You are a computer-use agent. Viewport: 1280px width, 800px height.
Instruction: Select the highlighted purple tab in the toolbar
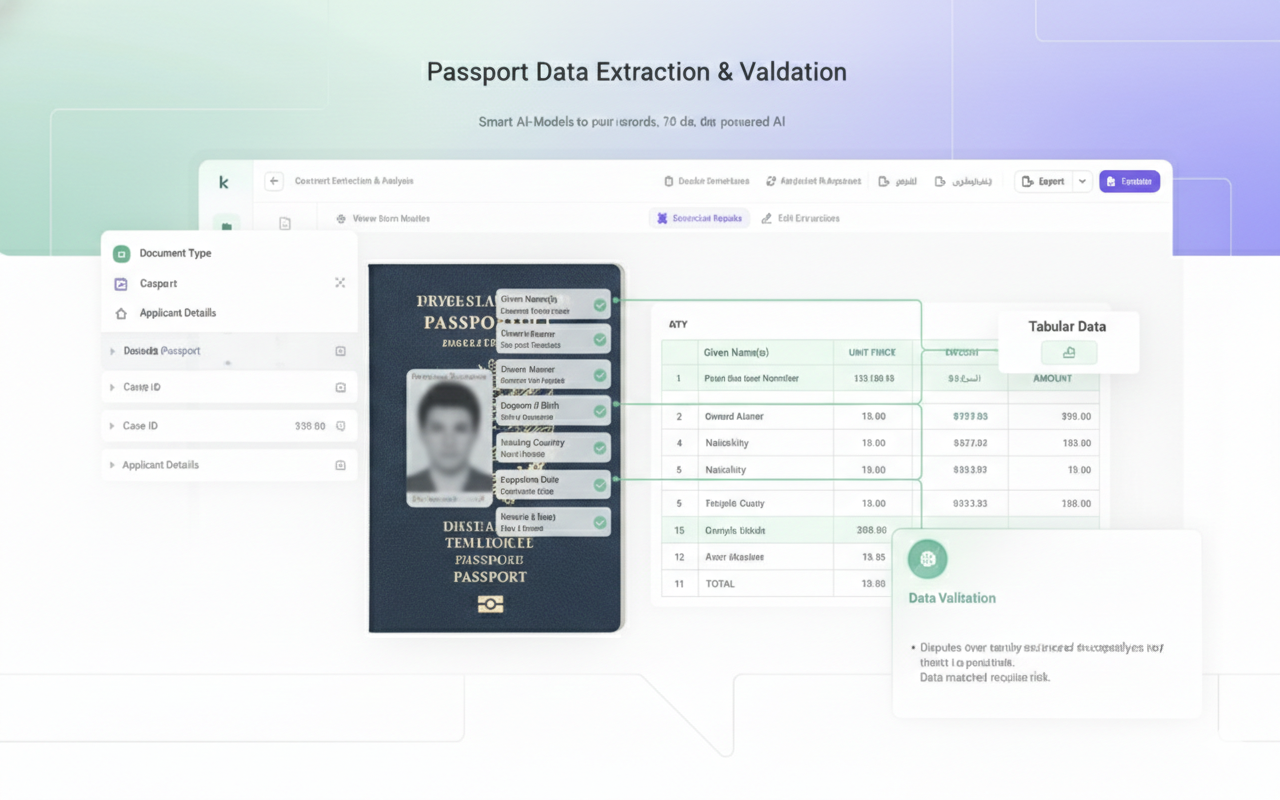point(699,218)
